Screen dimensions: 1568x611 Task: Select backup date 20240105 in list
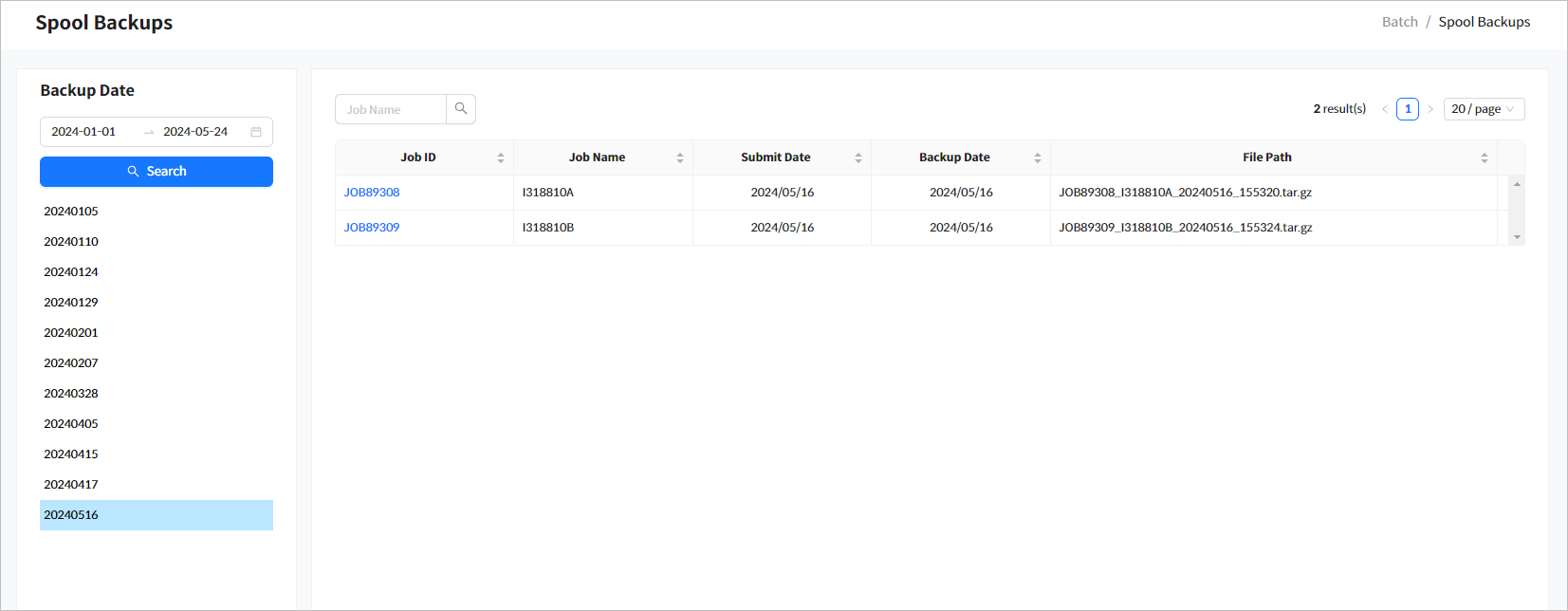[x=71, y=212]
